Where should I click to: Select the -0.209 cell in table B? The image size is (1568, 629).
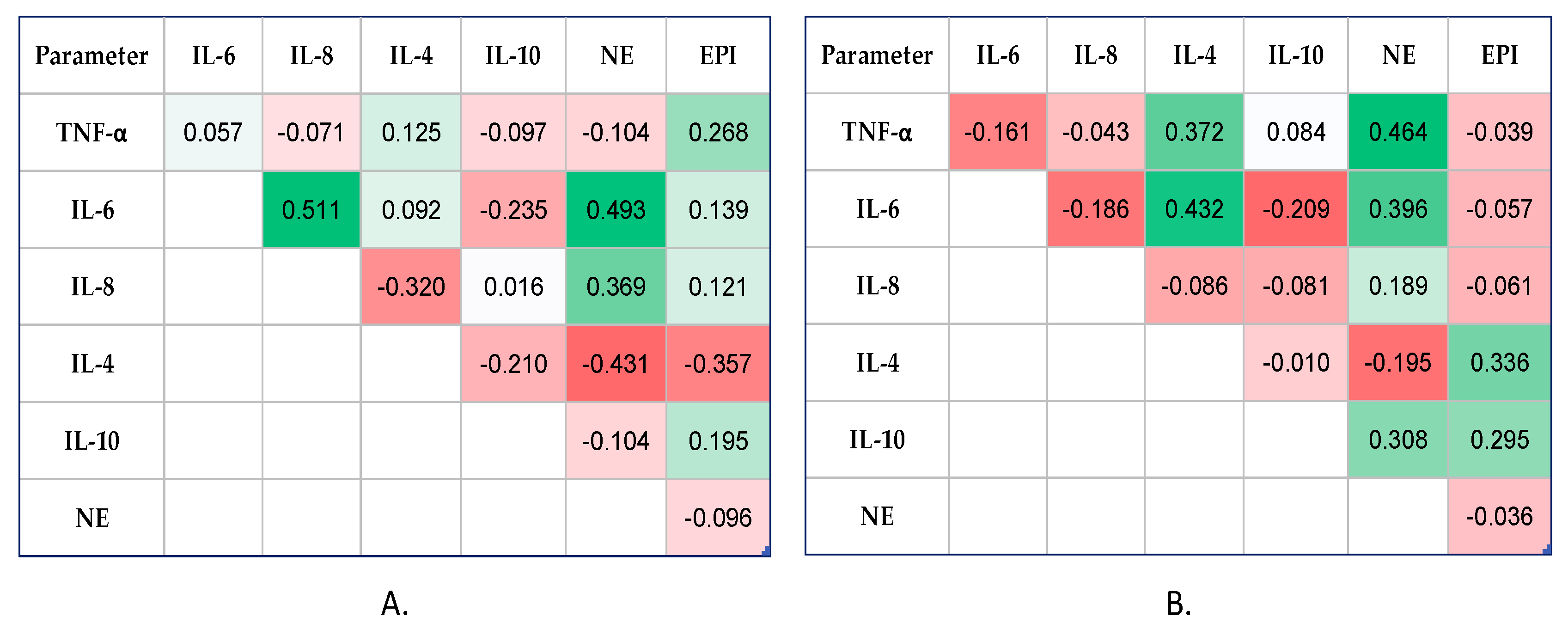pos(1295,209)
